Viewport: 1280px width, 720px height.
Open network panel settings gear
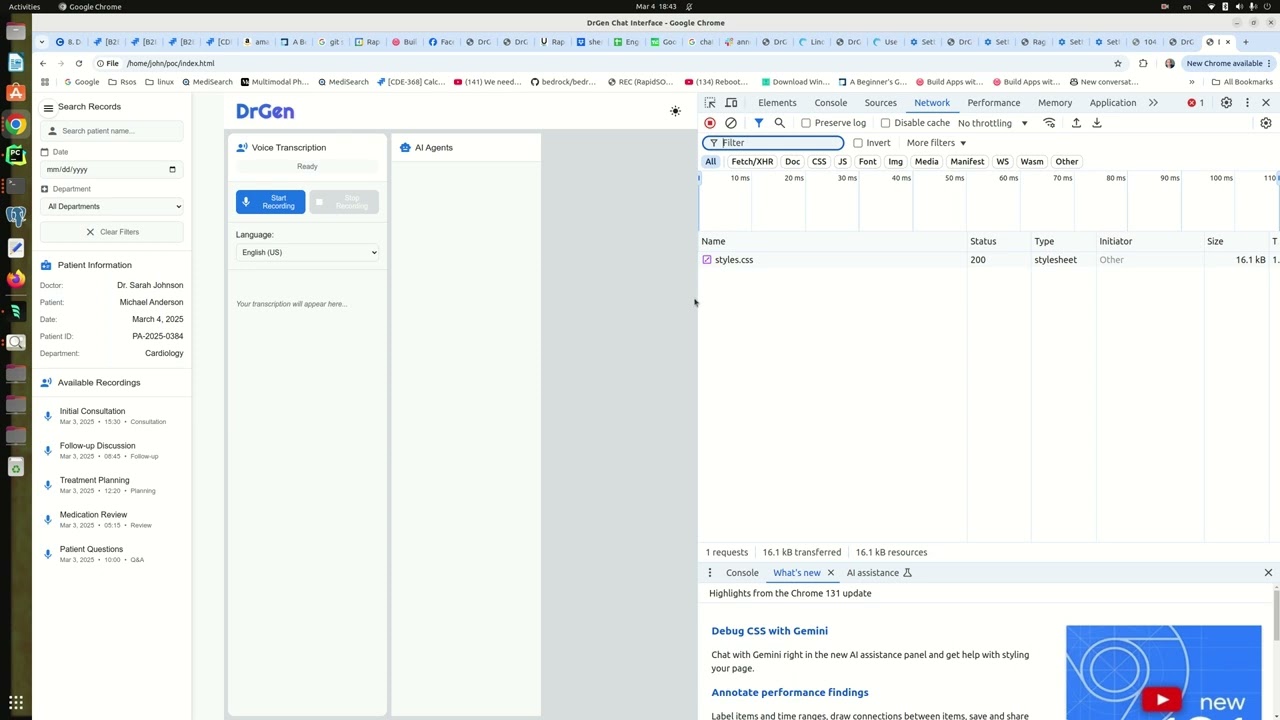tap(1266, 123)
